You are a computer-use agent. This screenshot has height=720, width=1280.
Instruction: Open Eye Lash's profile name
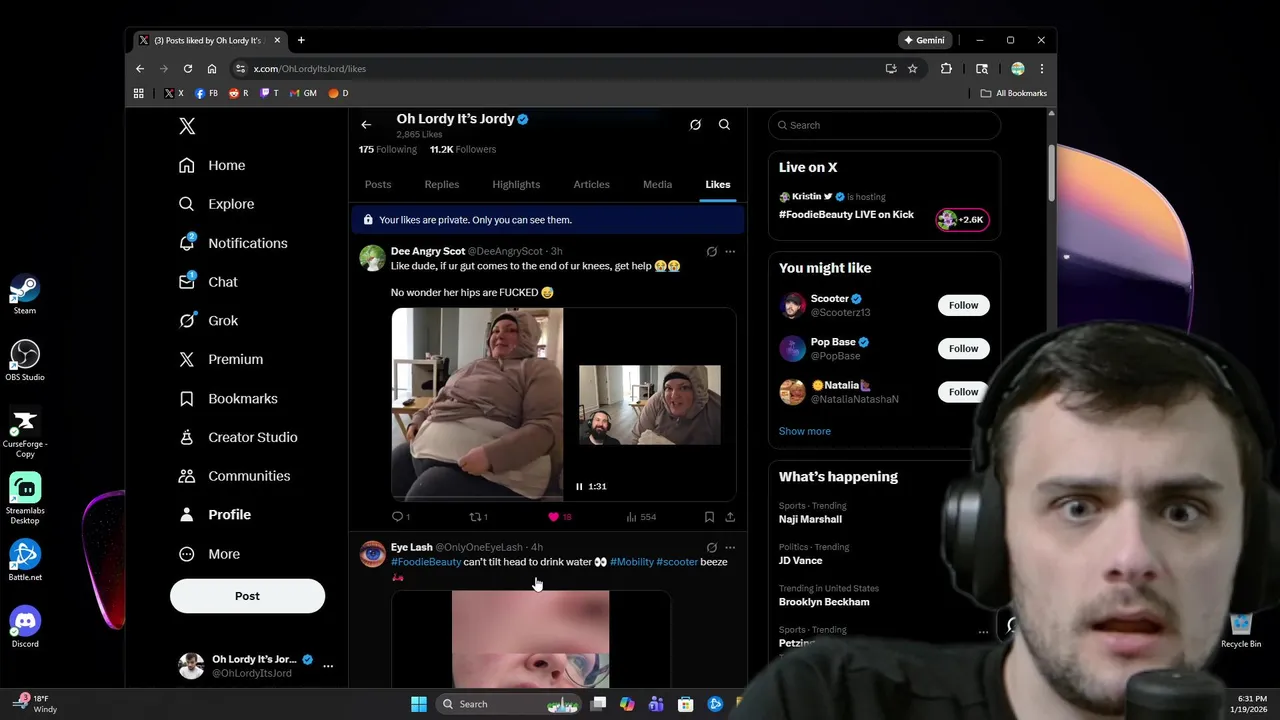[x=412, y=547]
